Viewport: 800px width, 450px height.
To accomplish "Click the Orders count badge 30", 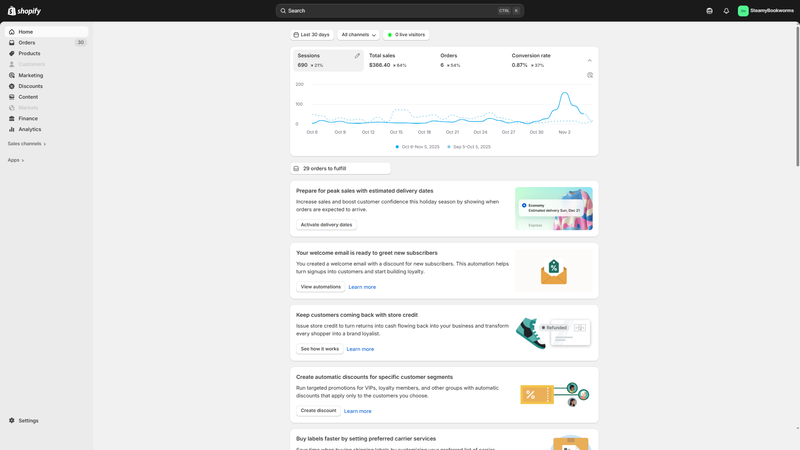I will pos(81,43).
